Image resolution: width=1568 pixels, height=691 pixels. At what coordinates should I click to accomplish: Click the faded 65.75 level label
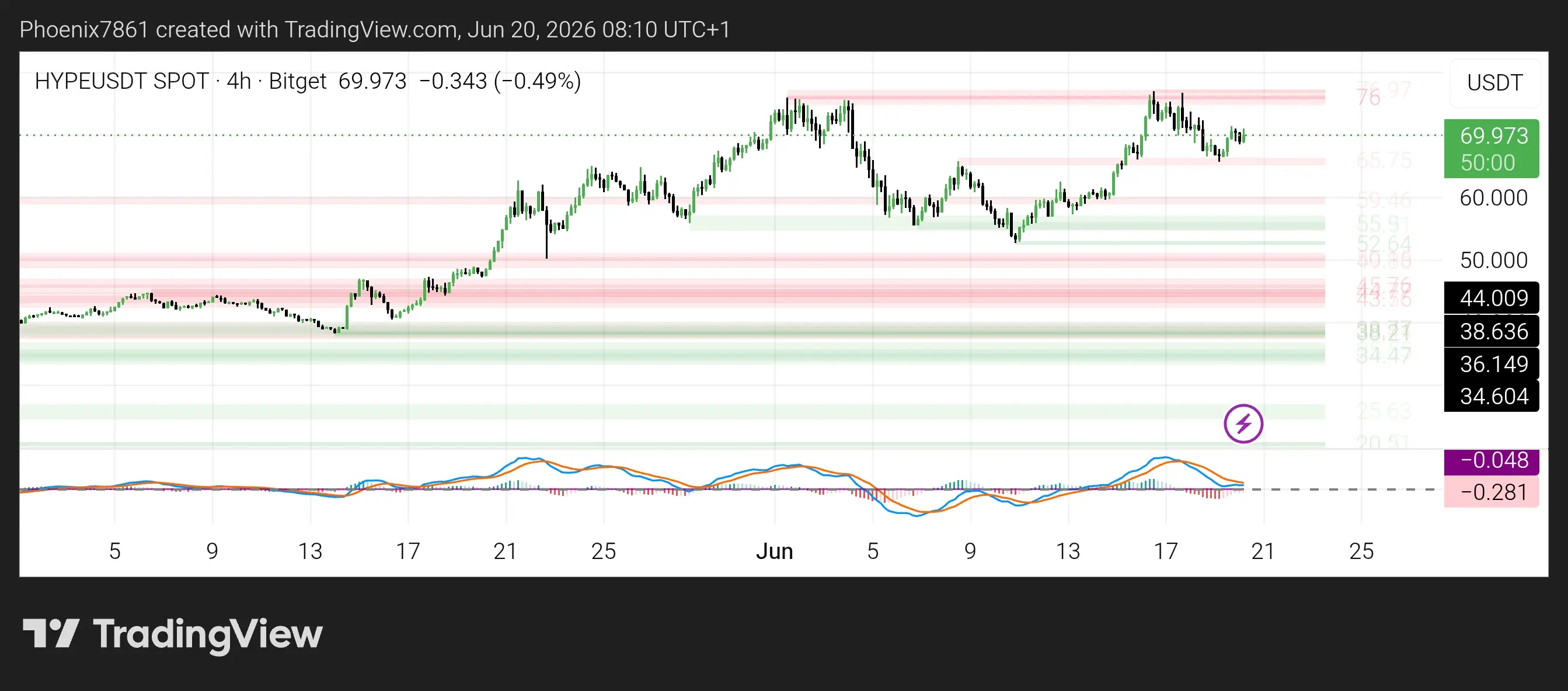point(1384,160)
